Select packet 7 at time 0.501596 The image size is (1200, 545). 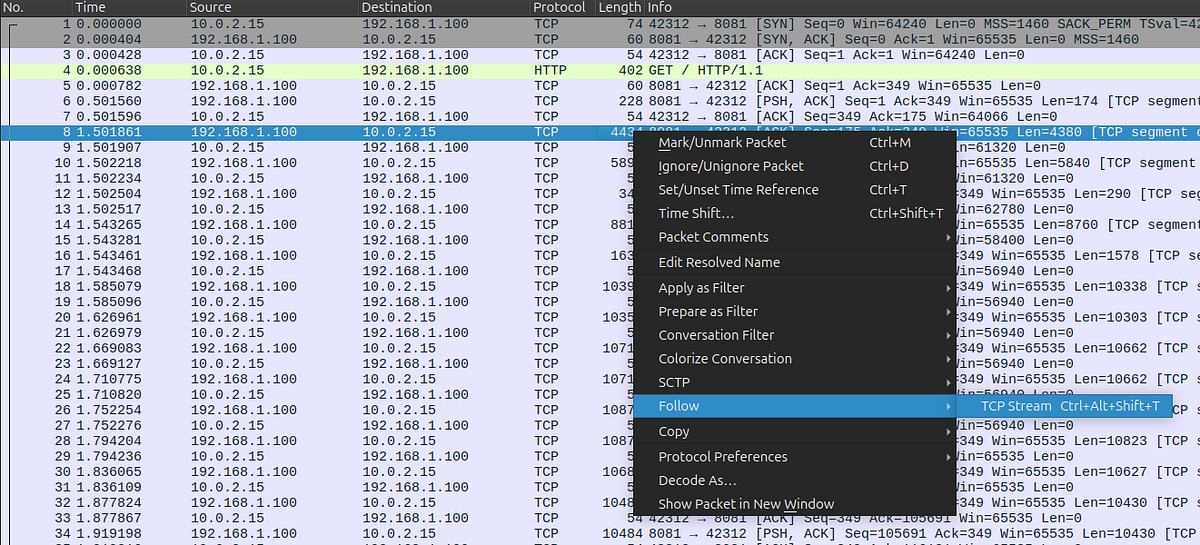click(x=600, y=116)
